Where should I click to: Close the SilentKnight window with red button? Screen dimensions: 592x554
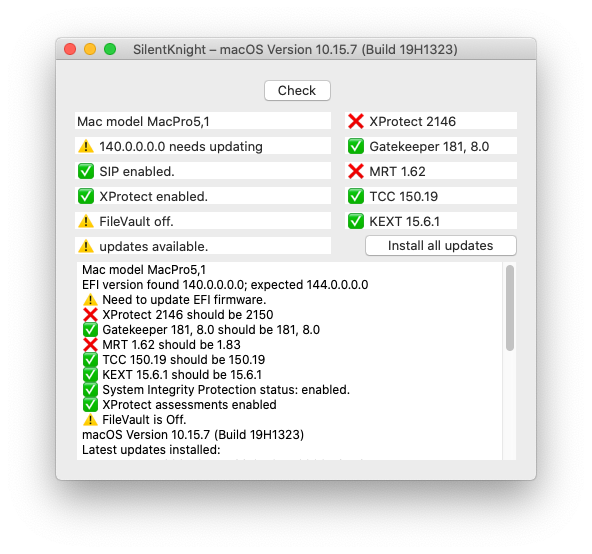[70, 49]
